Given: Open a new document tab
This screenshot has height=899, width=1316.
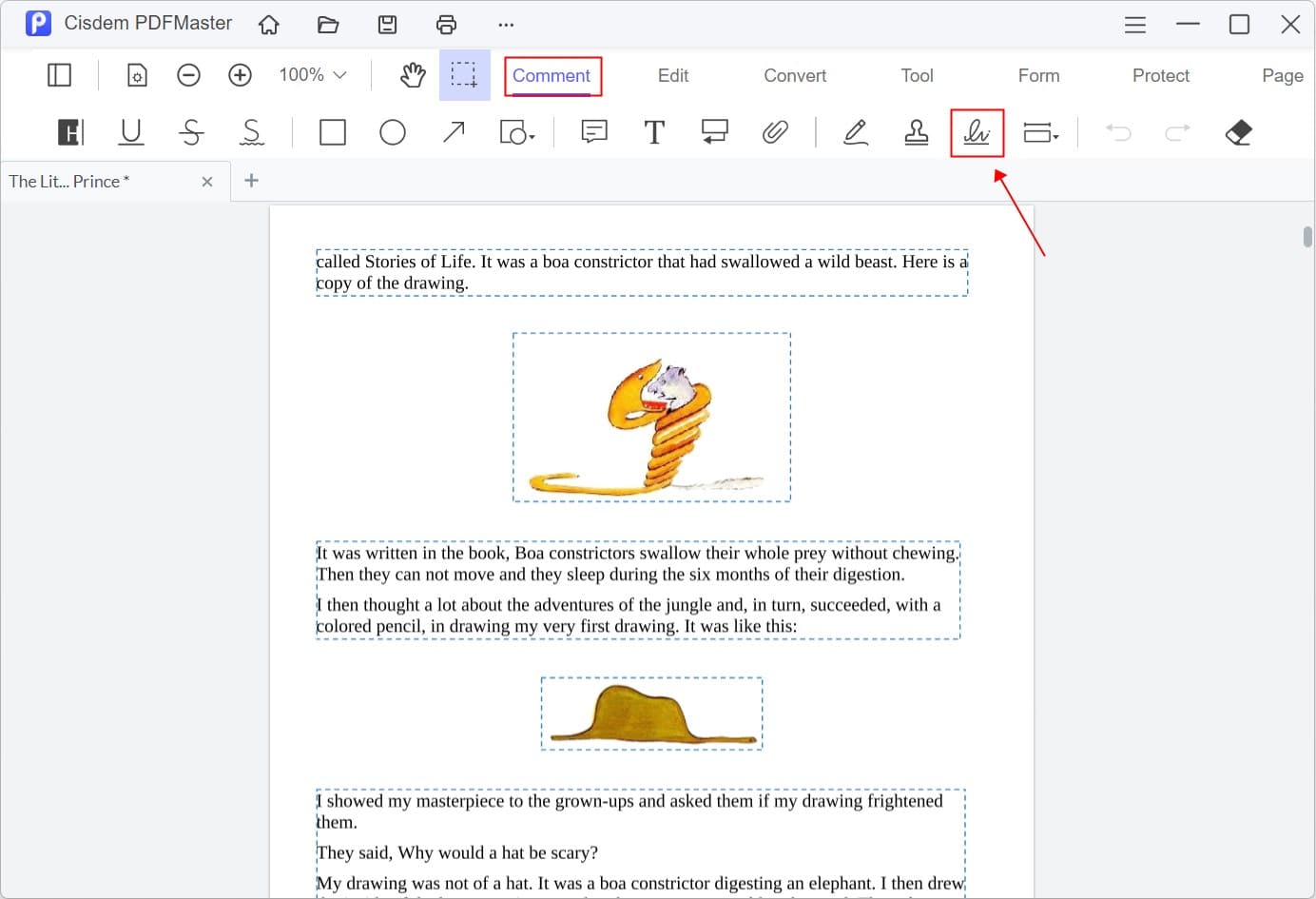Looking at the screenshot, I should click(251, 181).
